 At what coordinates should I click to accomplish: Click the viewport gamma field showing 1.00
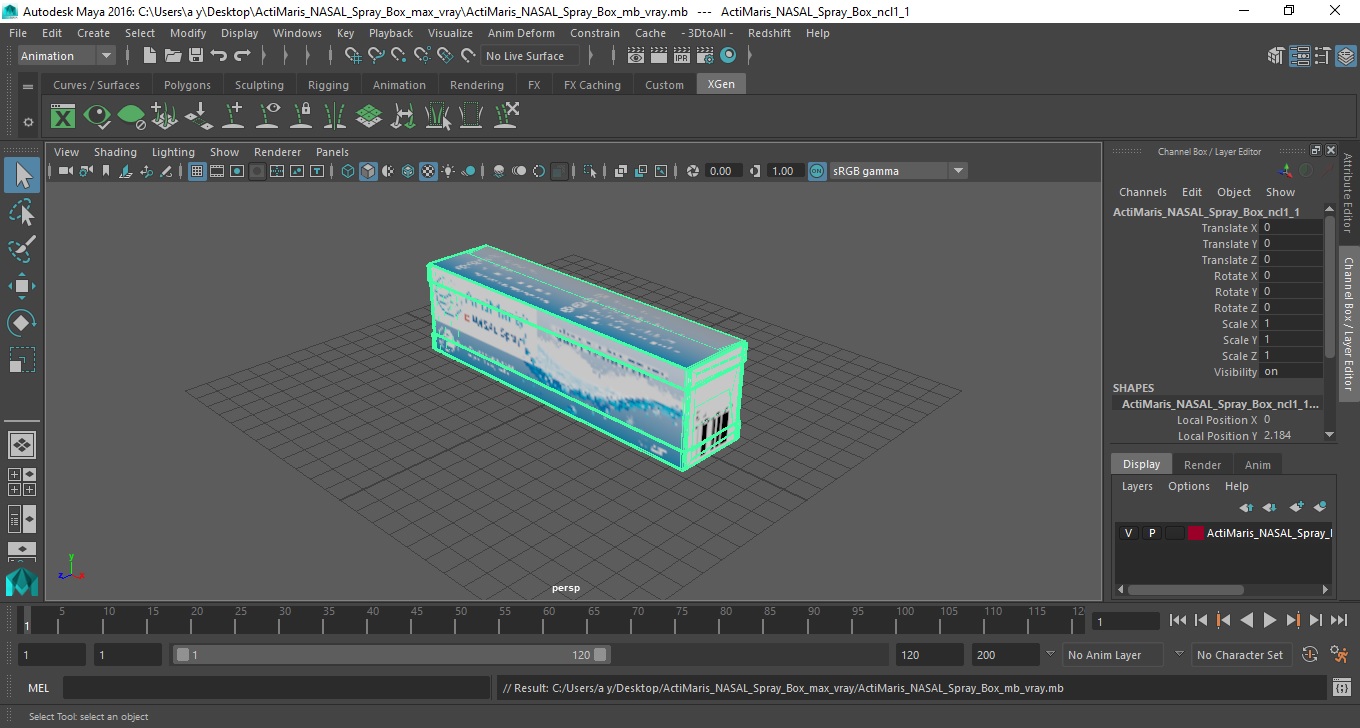[783, 171]
